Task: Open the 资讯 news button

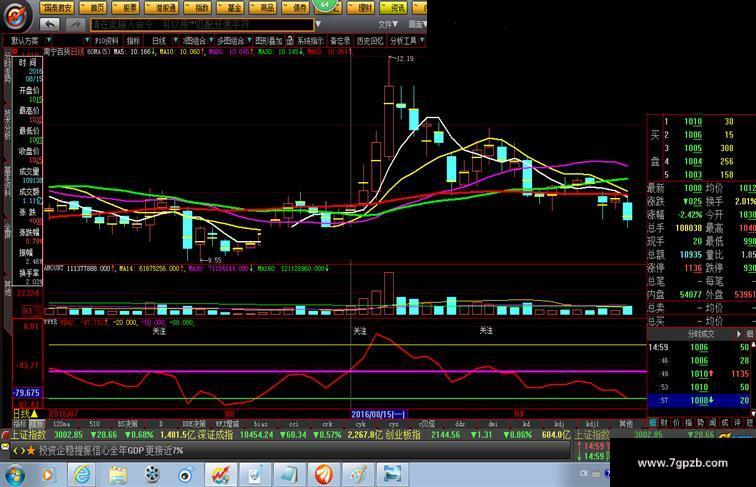Action: [x=394, y=8]
